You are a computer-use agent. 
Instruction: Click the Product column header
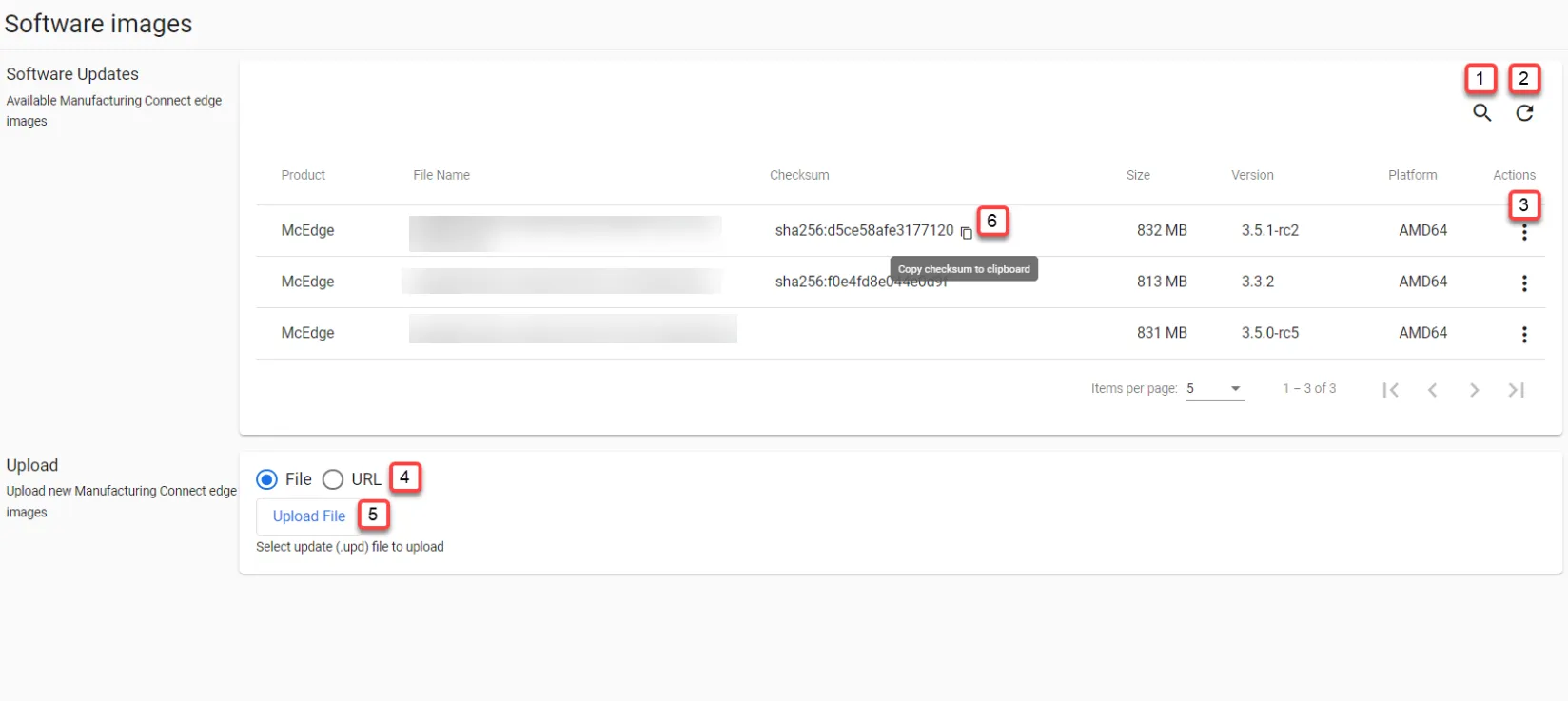[x=304, y=175]
